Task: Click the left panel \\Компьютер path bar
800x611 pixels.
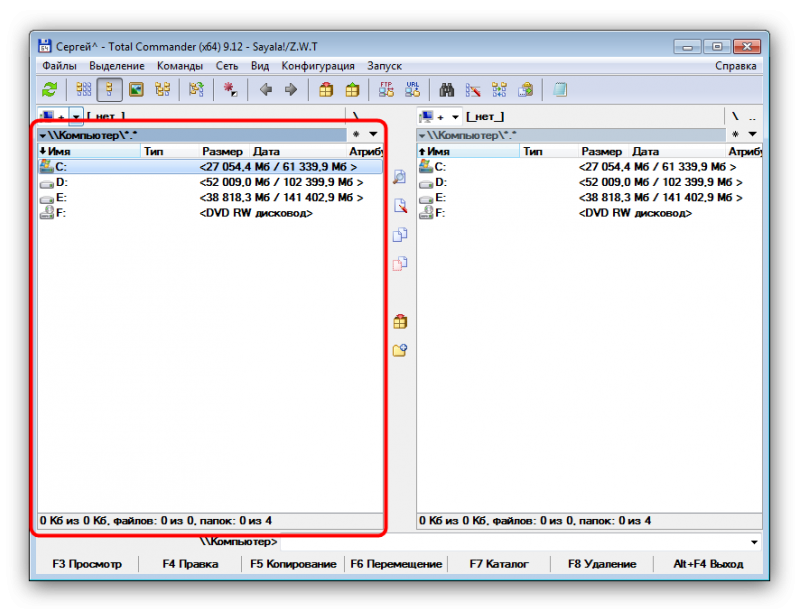Action: (x=192, y=135)
